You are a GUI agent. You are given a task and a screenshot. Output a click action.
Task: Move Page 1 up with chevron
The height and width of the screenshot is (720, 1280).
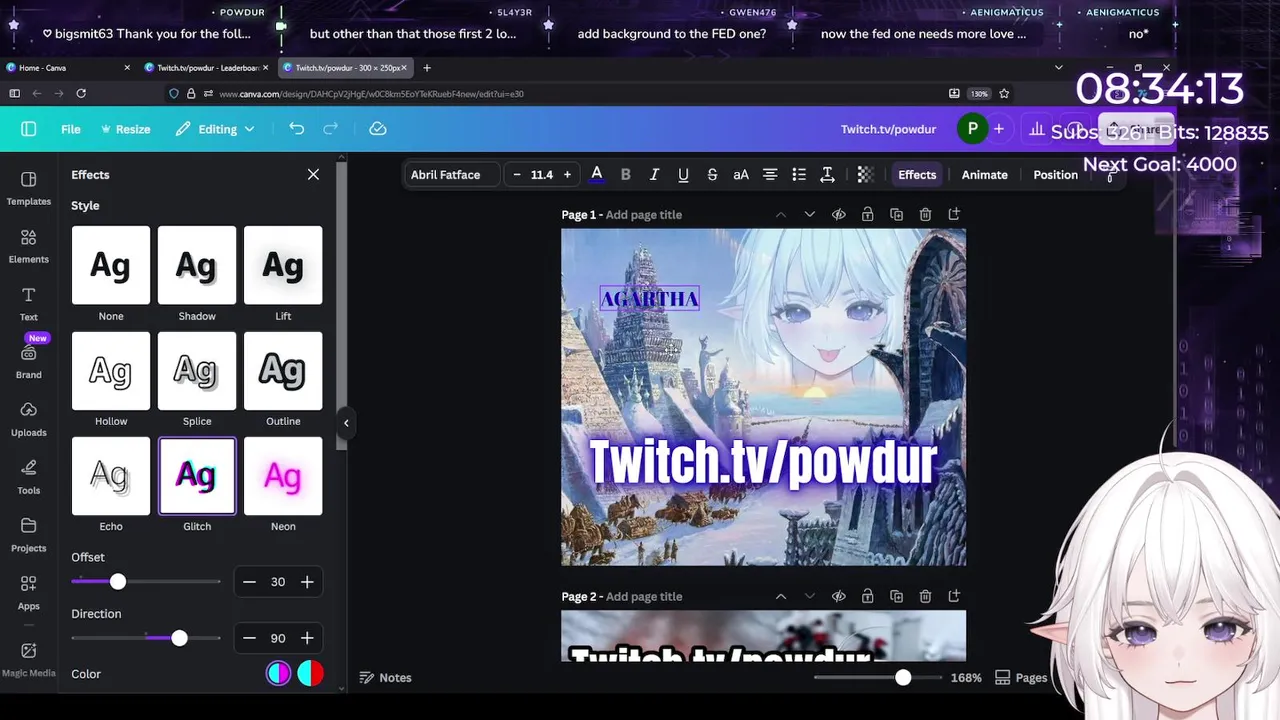pyautogui.click(x=781, y=215)
